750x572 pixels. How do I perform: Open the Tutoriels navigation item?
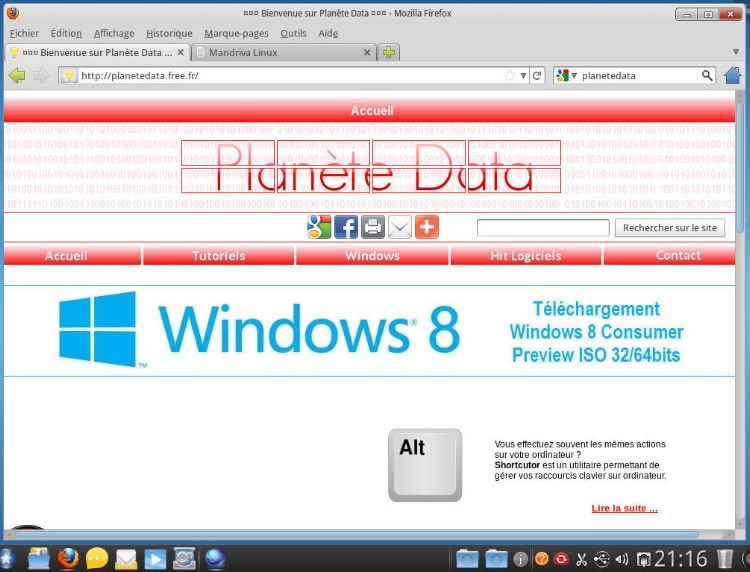pos(219,255)
